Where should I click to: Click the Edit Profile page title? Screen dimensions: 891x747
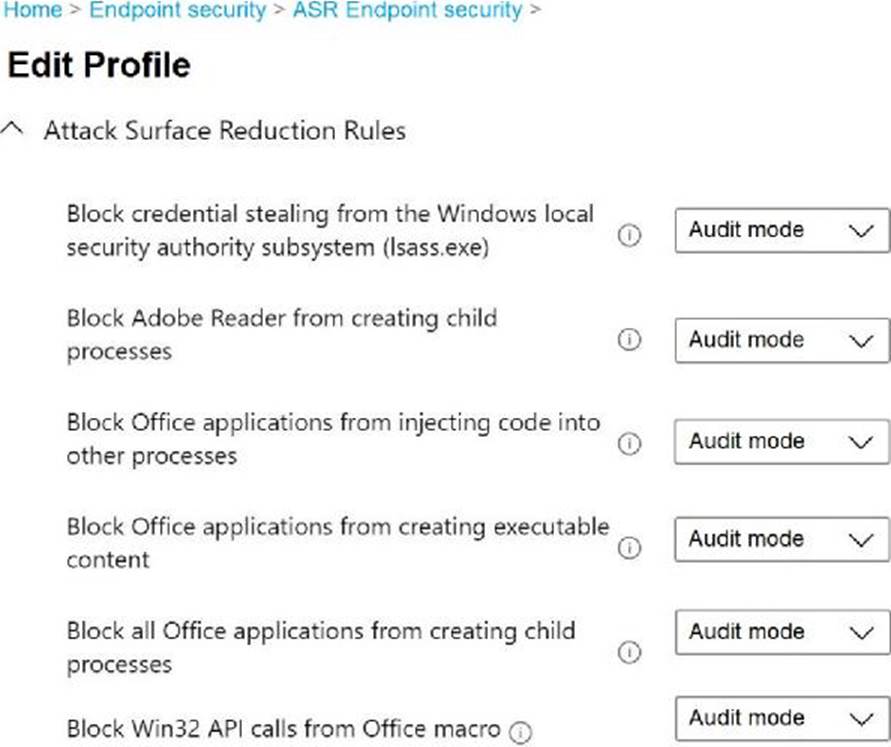coord(98,66)
